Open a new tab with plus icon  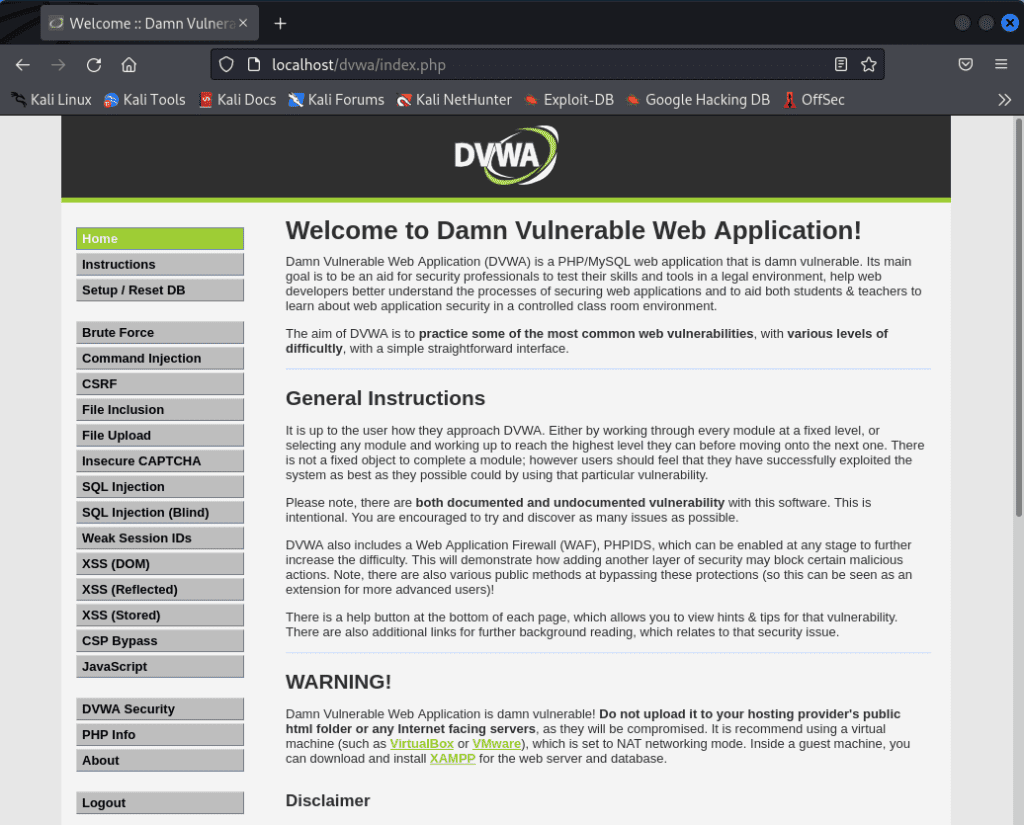pos(280,24)
